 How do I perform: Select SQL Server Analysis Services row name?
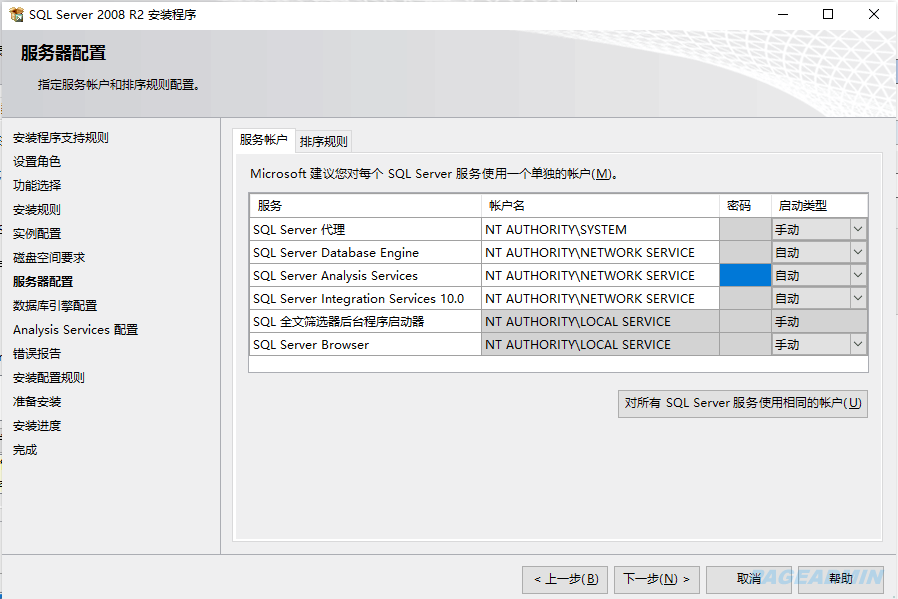coord(365,275)
